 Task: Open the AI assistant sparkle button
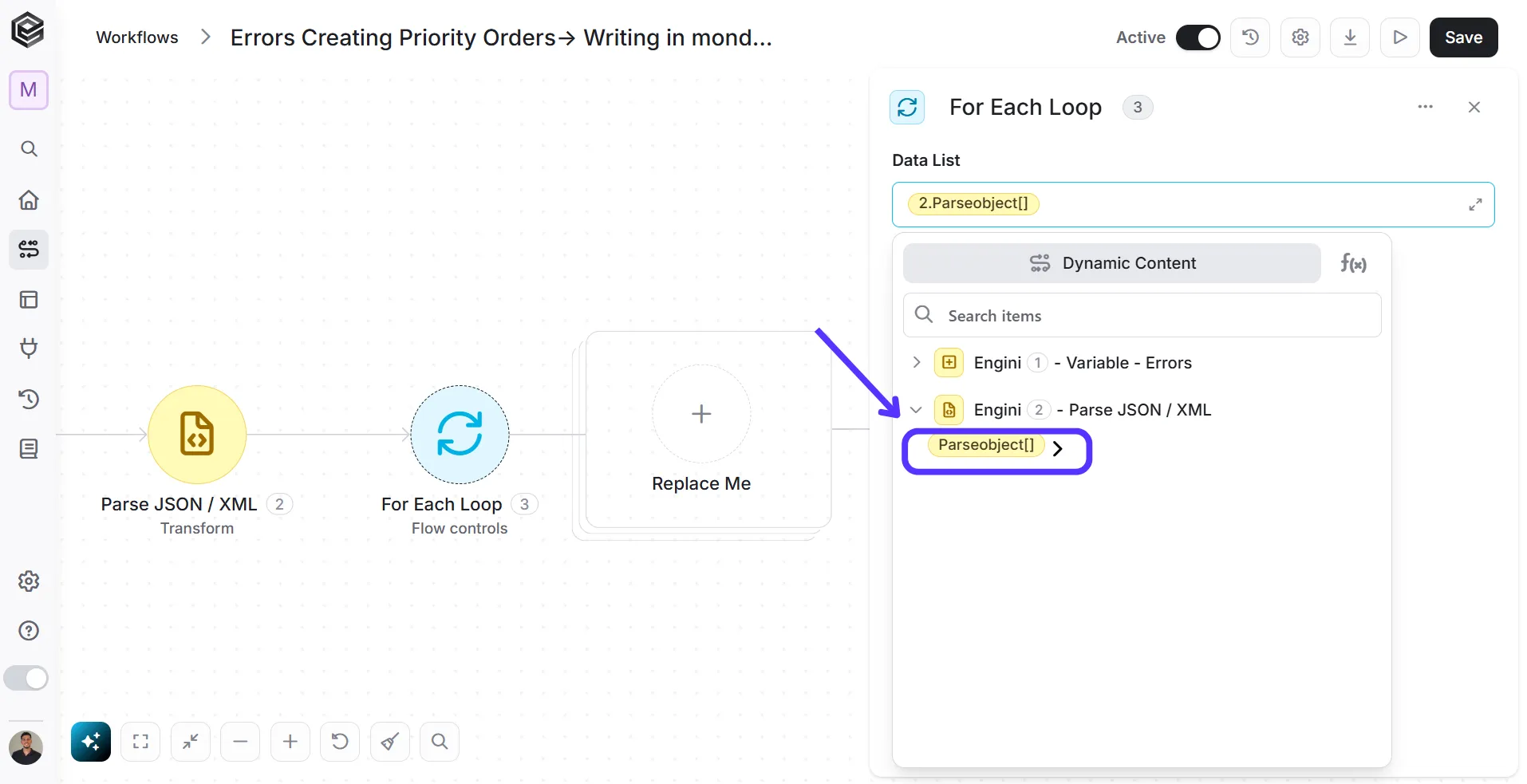(x=91, y=742)
